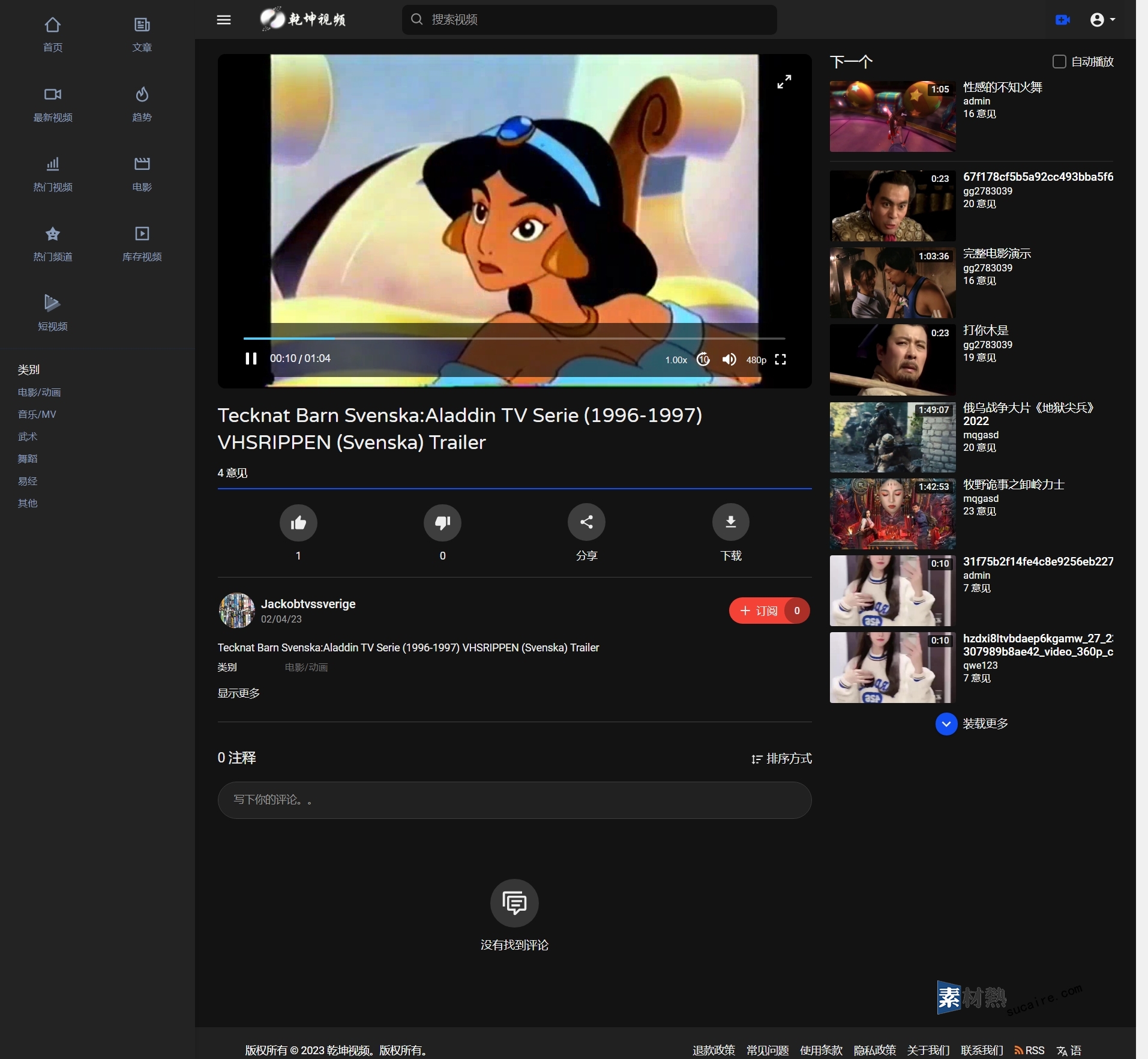Expand the player with the arrows icon
The height and width of the screenshot is (1059, 1148).
(784, 82)
